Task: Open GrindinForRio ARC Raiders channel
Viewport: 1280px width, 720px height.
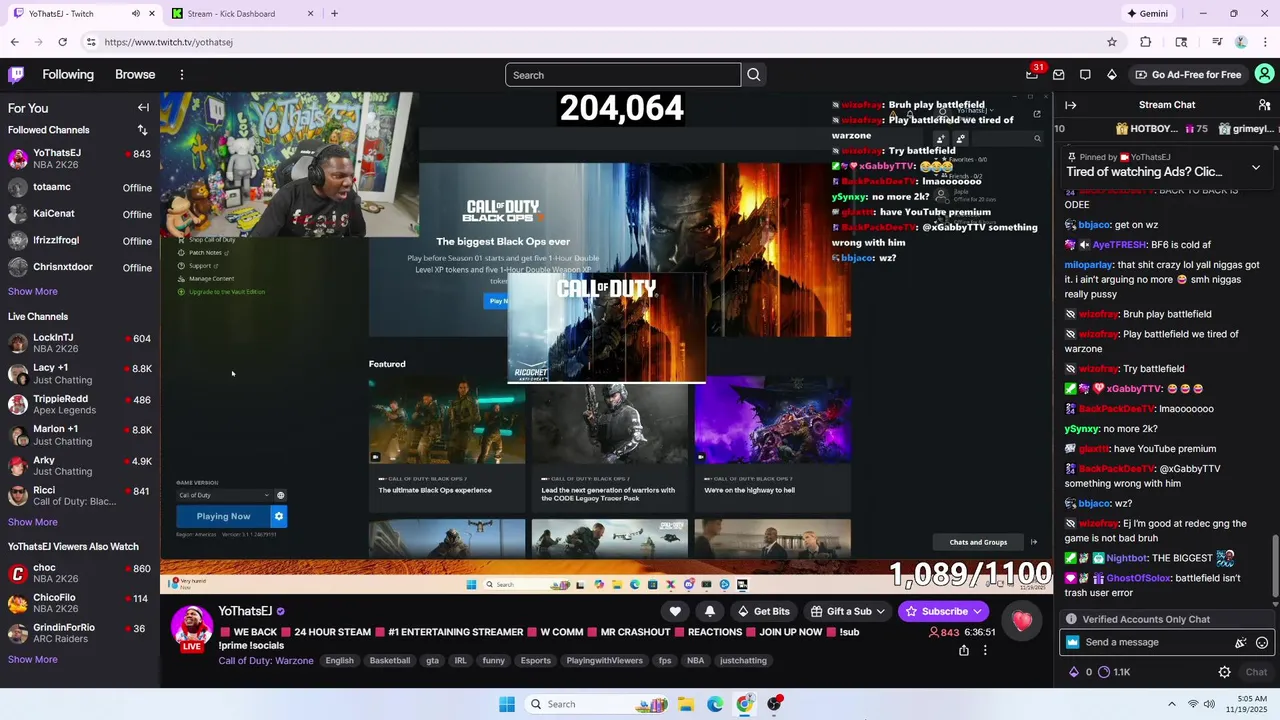Action: [80, 633]
